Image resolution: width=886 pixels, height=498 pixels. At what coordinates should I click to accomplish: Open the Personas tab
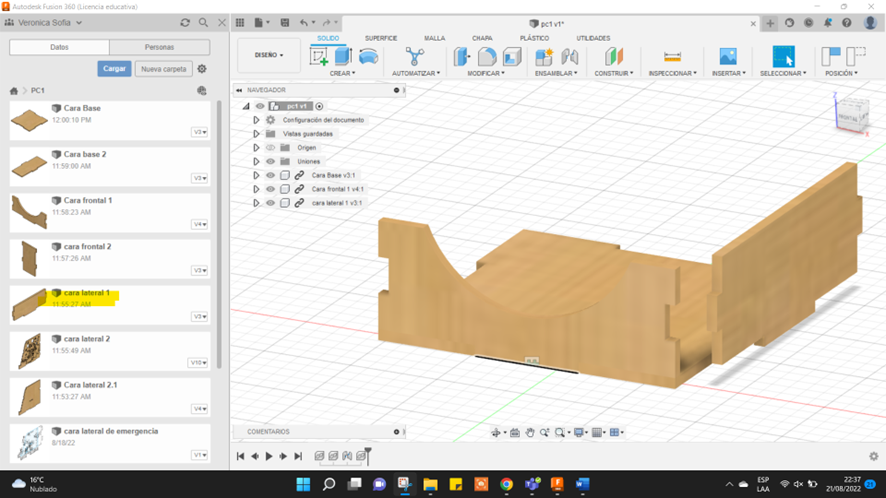click(x=159, y=47)
